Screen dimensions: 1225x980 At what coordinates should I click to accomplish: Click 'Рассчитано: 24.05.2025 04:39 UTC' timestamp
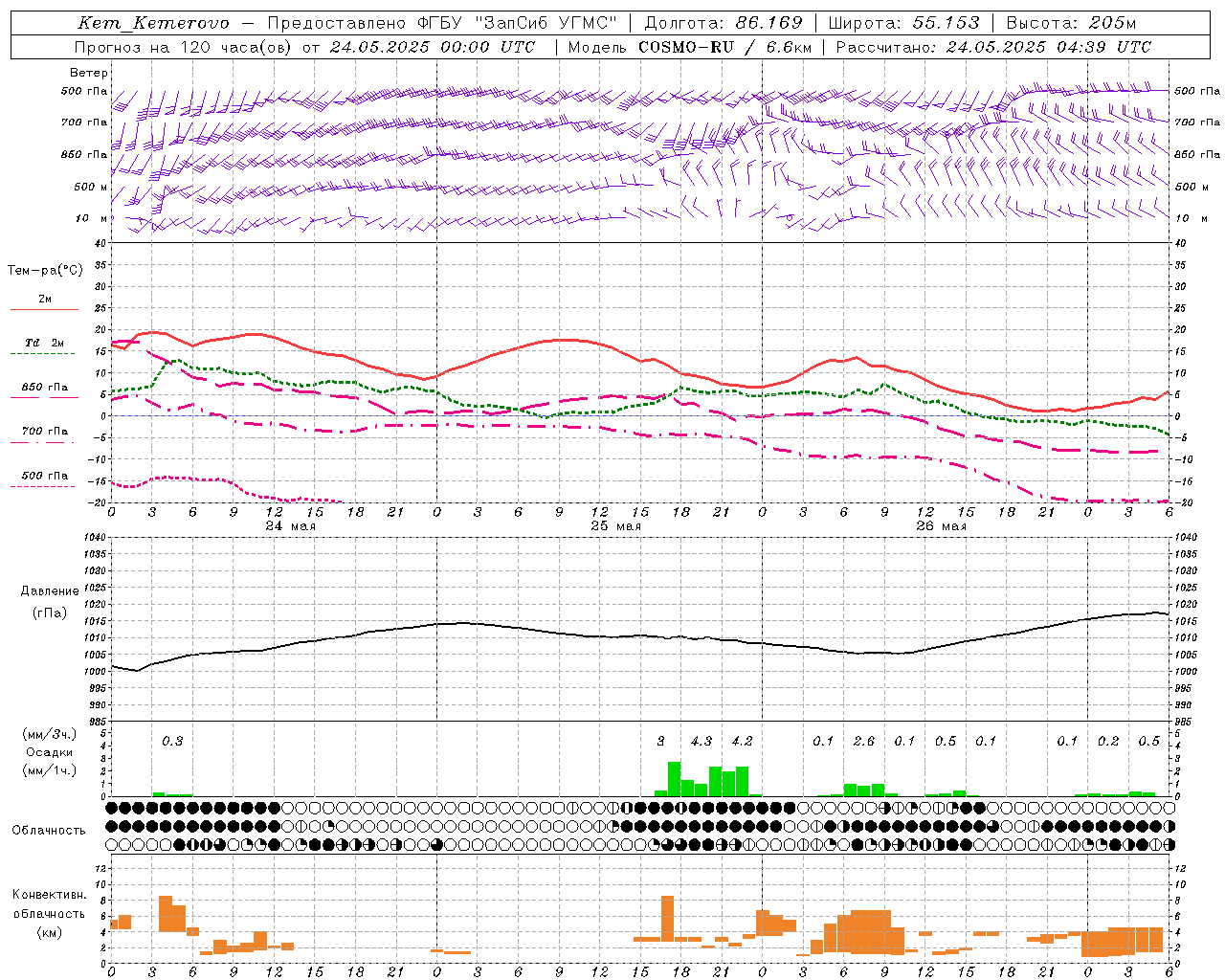point(993,47)
